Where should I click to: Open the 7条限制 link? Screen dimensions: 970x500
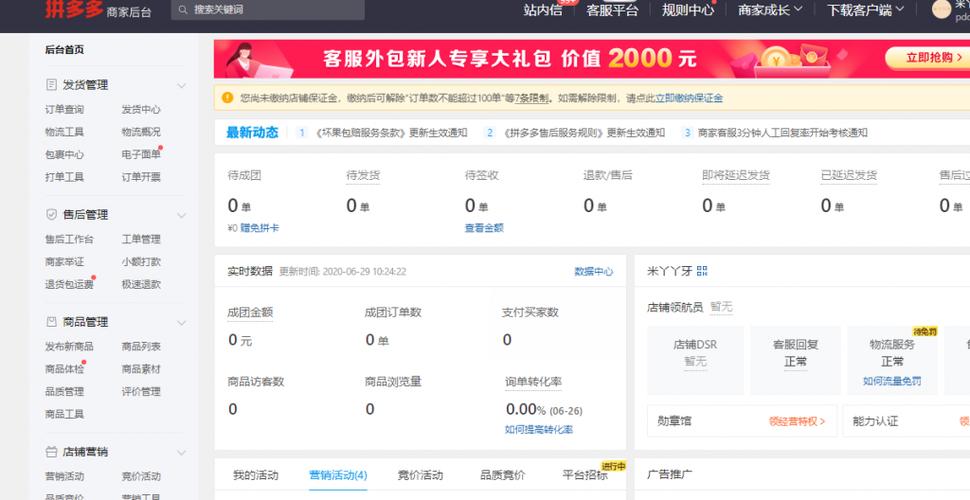click(531, 98)
